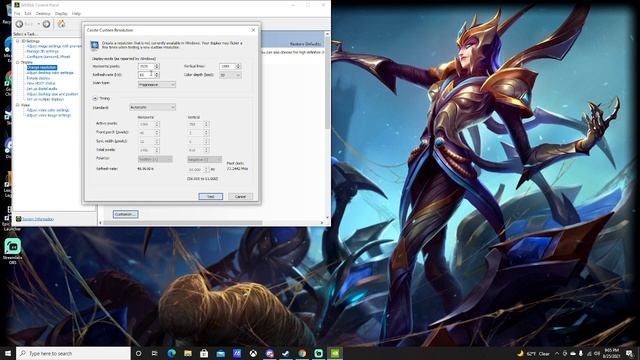Select View HDCP status task
The image size is (640, 360).
point(41,83)
